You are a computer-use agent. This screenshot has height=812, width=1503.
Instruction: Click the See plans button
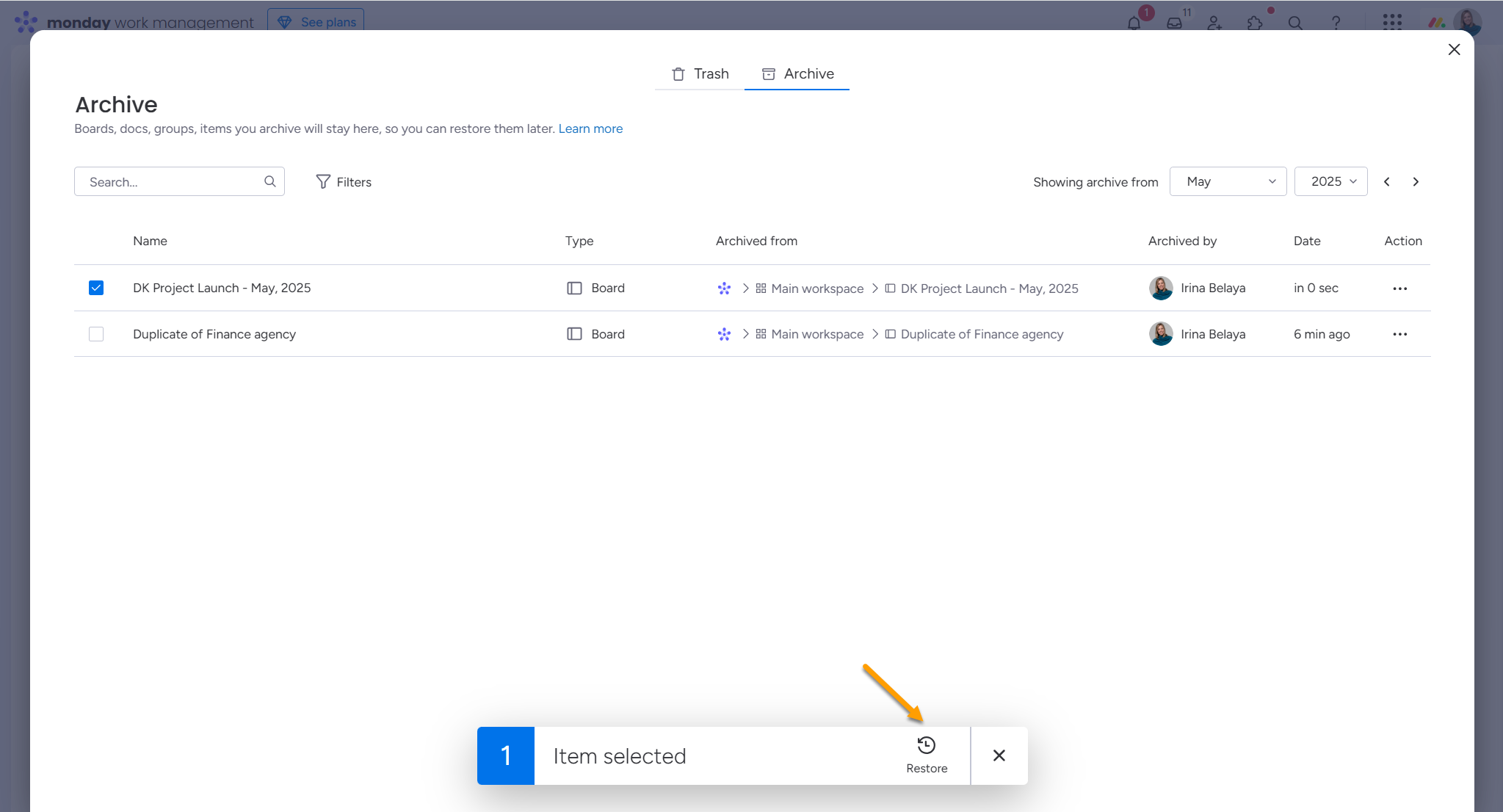coord(316,22)
